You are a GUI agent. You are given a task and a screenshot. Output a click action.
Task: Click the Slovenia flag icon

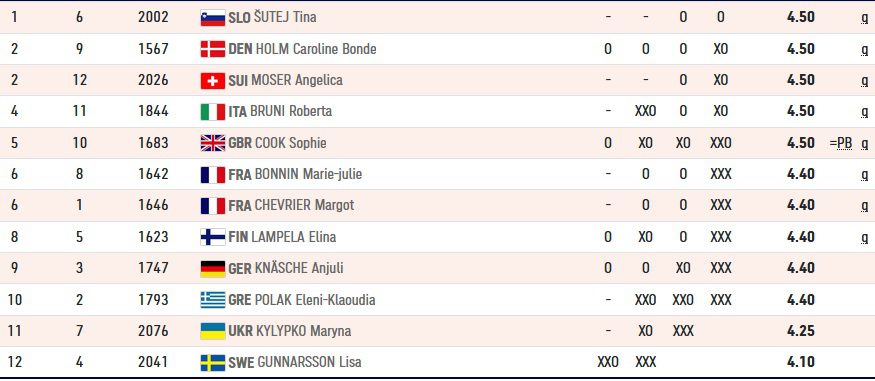click(213, 18)
